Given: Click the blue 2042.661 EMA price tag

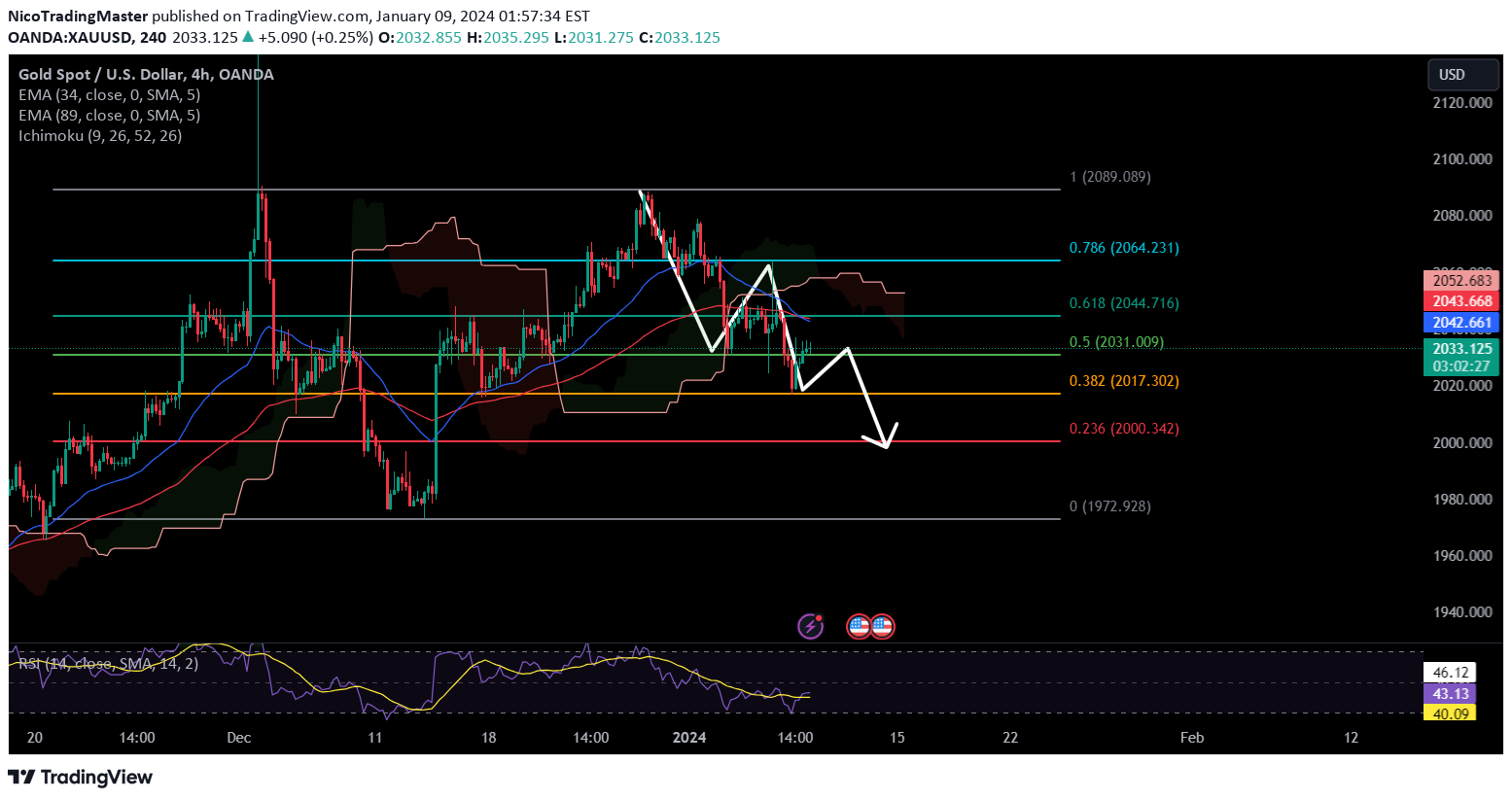Looking at the screenshot, I should coord(1461,323).
